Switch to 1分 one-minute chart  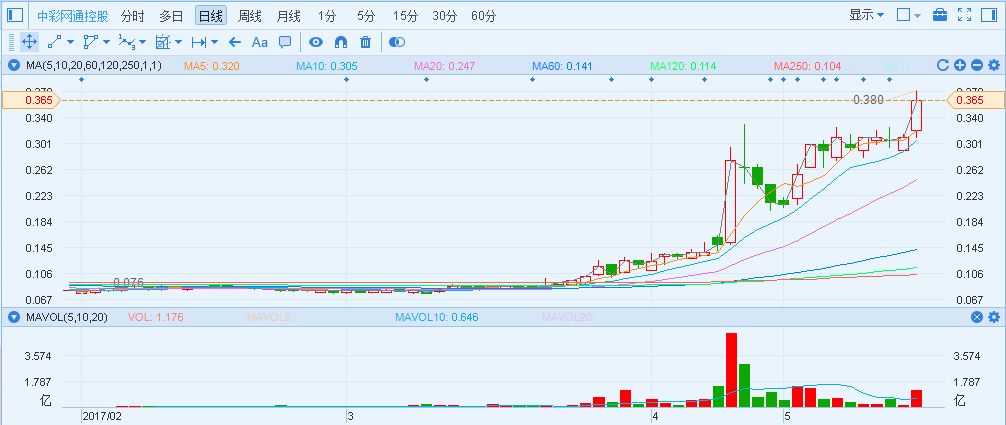click(327, 15)
